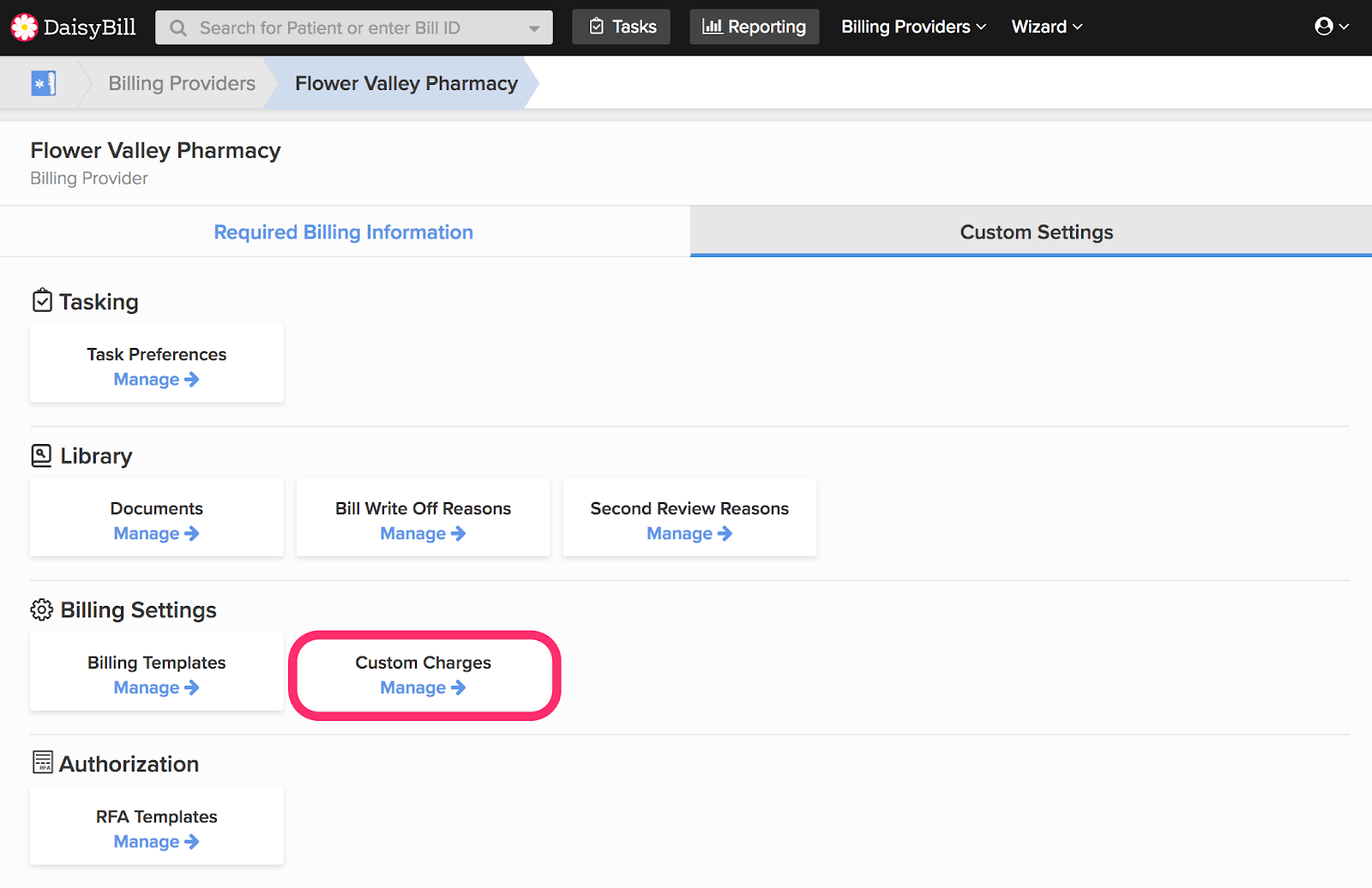
Task: Open the user account icon menu
Action: point(1332,27)
